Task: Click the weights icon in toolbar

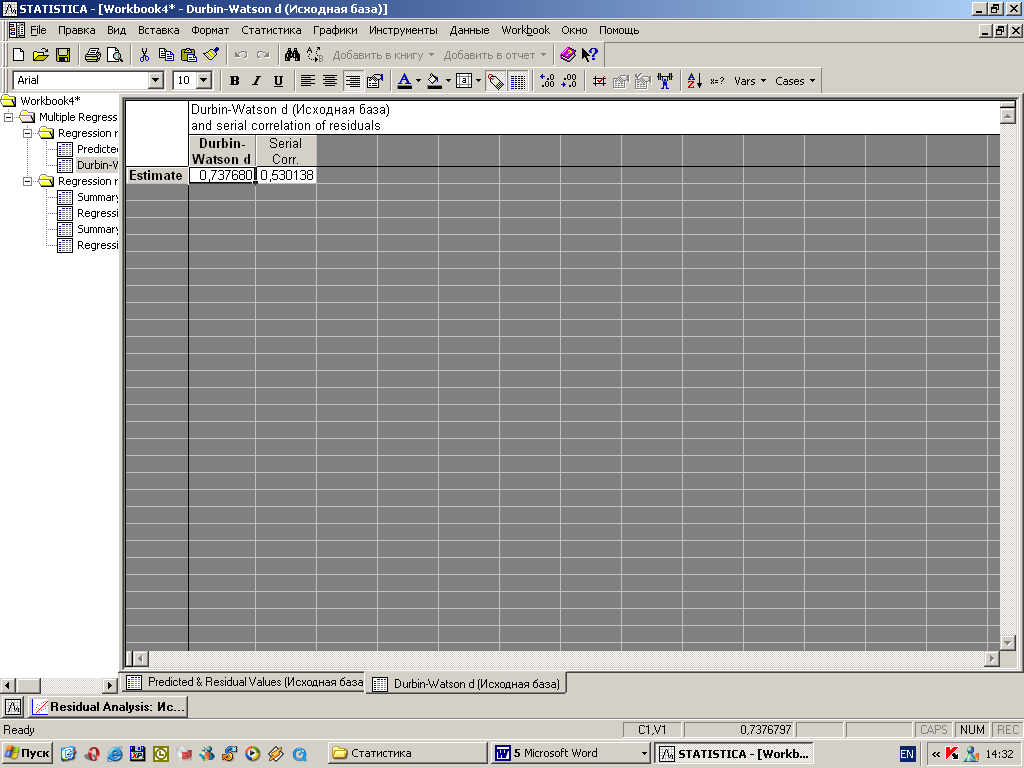Action: point(665,81)
